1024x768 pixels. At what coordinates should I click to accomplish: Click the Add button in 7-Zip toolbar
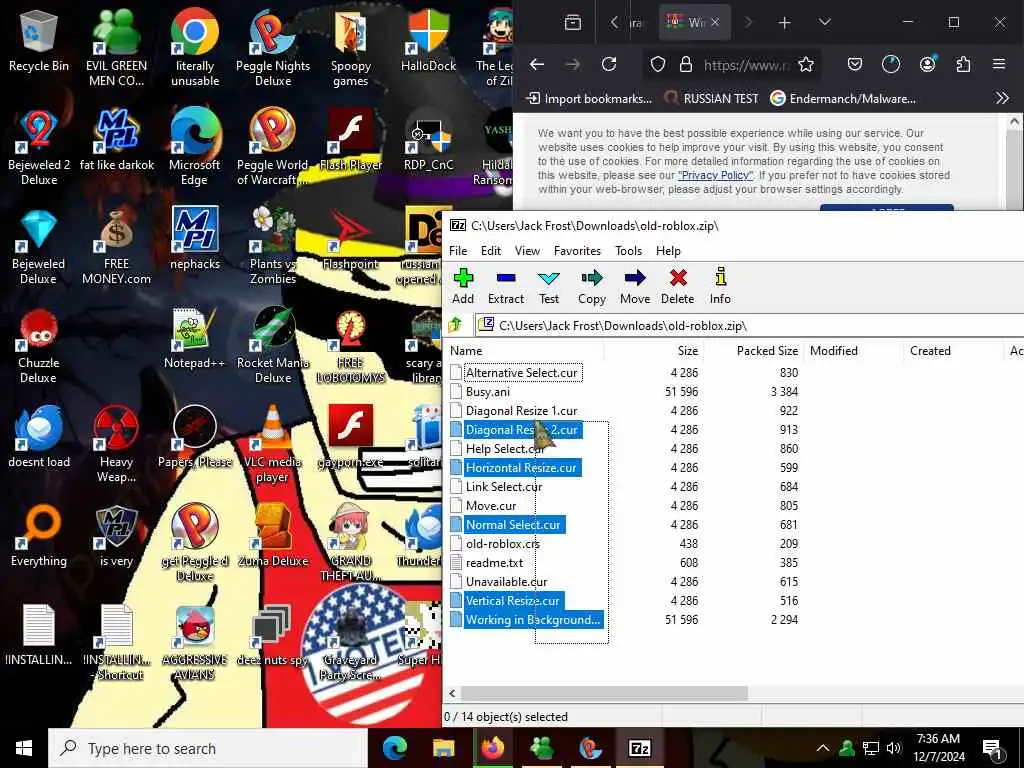tap(463, 286)
